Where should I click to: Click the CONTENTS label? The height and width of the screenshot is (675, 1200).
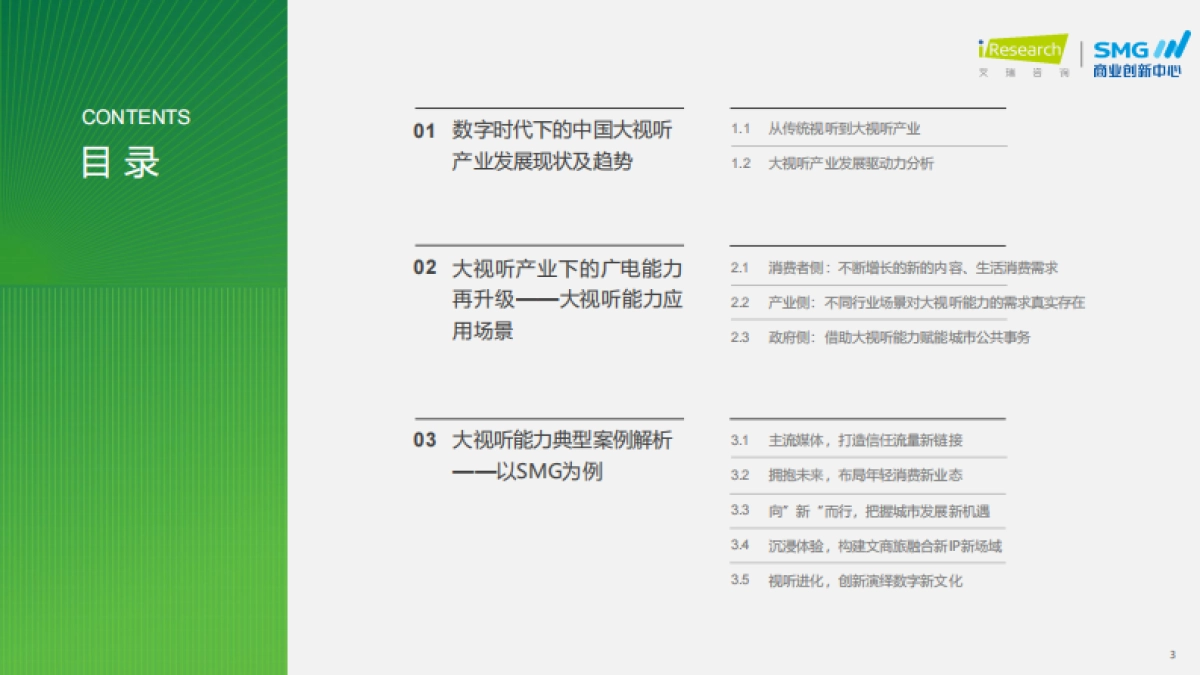point(136,117)
